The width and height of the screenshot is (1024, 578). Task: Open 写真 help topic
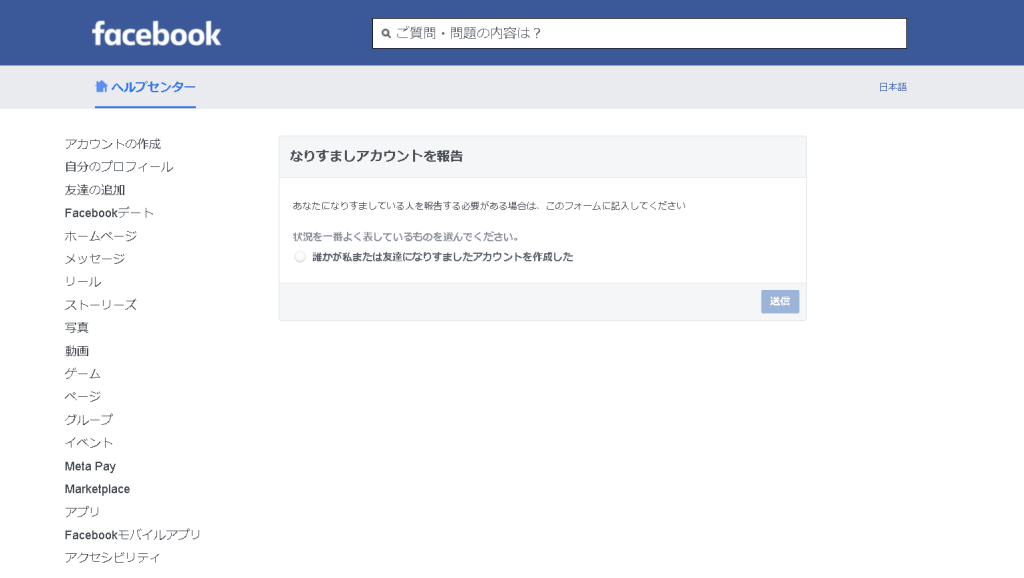[x=76, y=328]
